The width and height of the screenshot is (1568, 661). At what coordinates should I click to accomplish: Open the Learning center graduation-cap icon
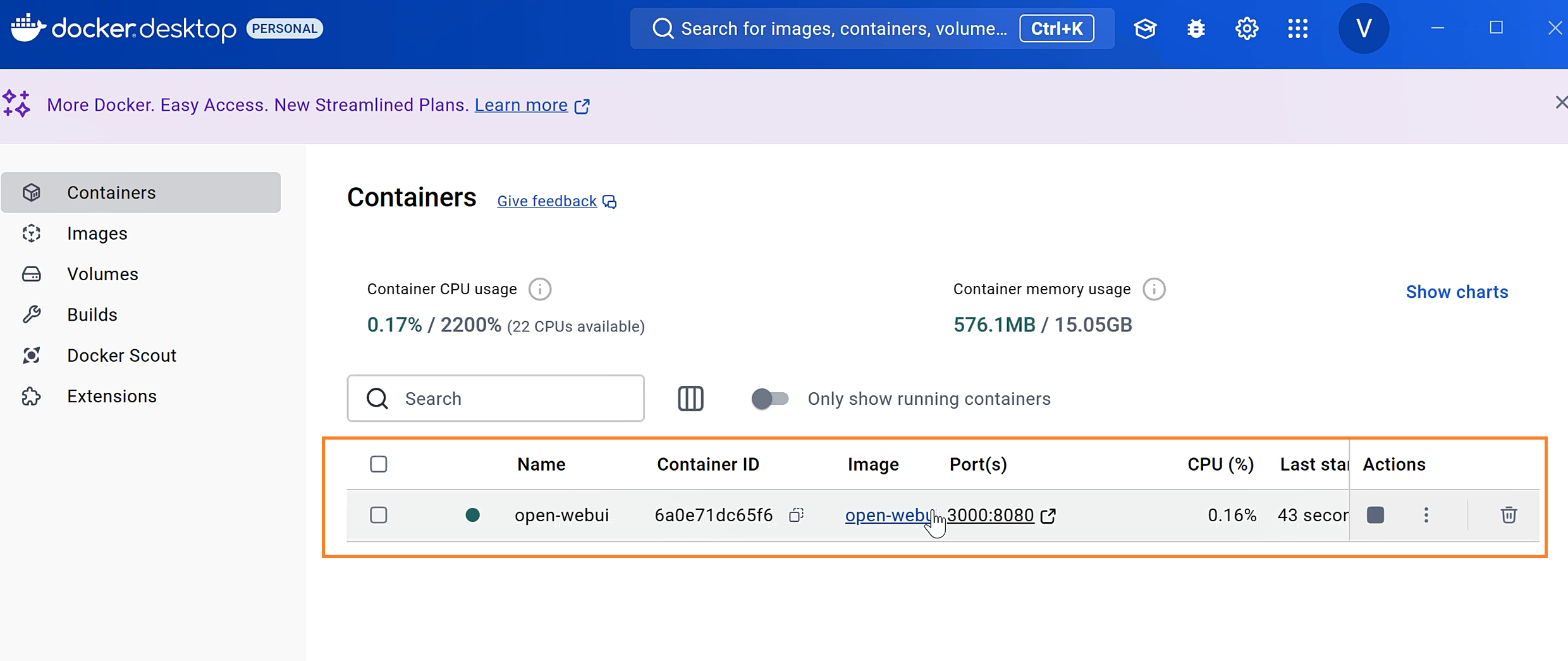[x=1145, y=28]
